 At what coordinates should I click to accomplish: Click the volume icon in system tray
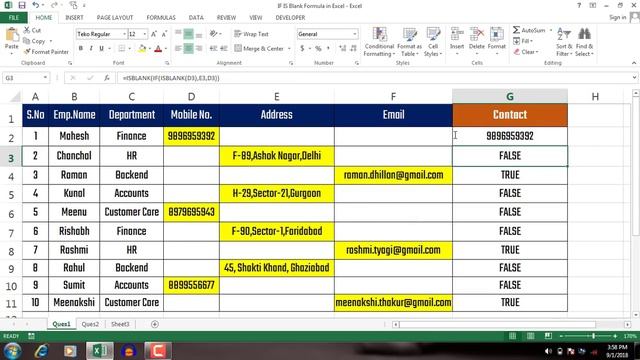pyautogui.click(x=548, y=351)
